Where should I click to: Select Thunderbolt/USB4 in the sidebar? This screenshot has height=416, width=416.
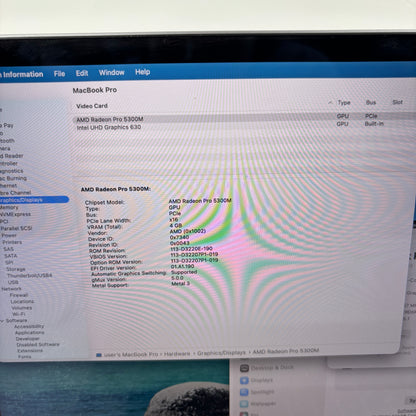29,276
